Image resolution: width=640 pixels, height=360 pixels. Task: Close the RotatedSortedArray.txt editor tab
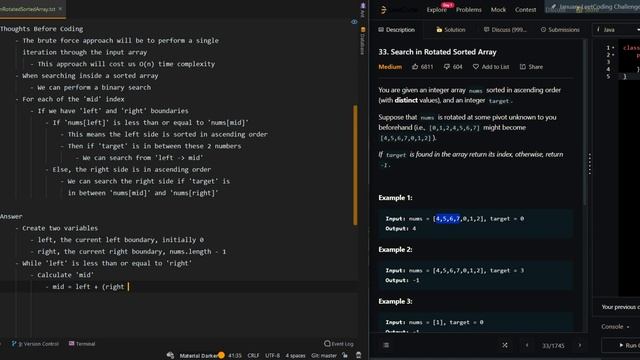[60, 9]
